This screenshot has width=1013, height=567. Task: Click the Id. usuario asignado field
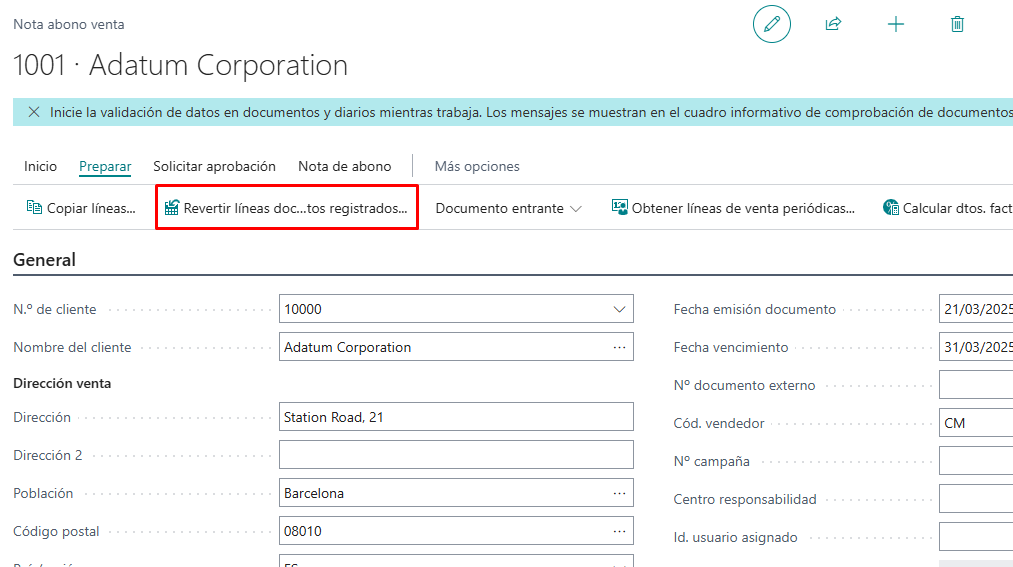[x=976, y=537]
